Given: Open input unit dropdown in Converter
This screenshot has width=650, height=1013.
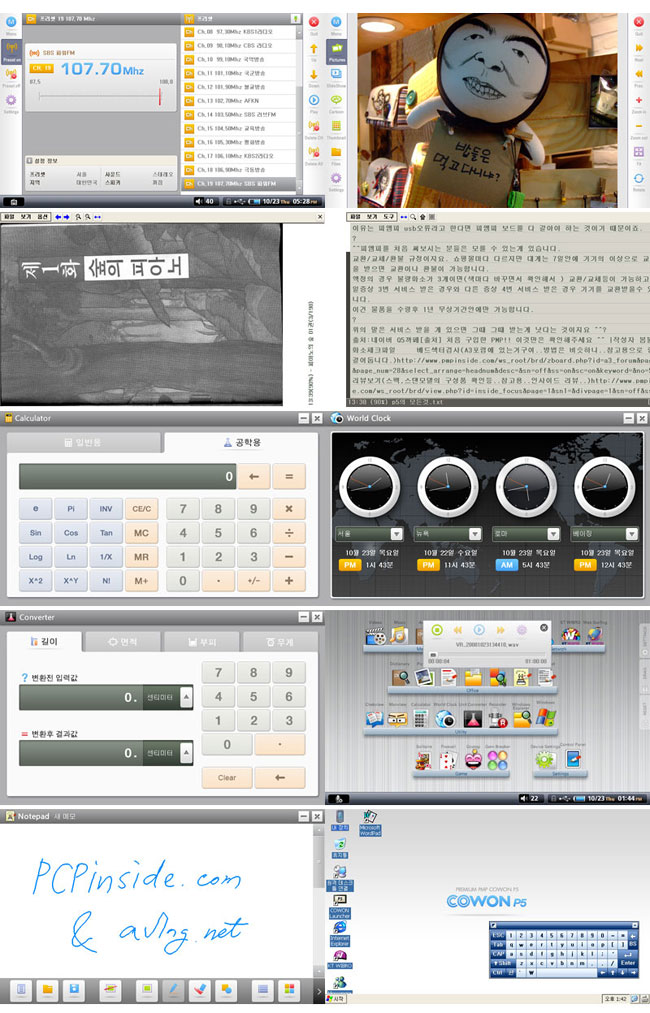Looking at the screenshot, I should [x=186, y=697].
